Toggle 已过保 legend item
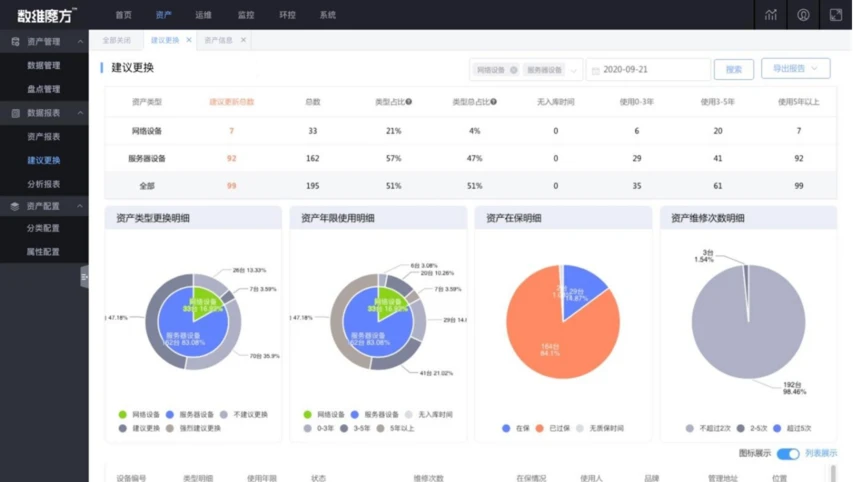Viewport: 853px width, 482px height. pyautogui.click(x=553, y=428)
